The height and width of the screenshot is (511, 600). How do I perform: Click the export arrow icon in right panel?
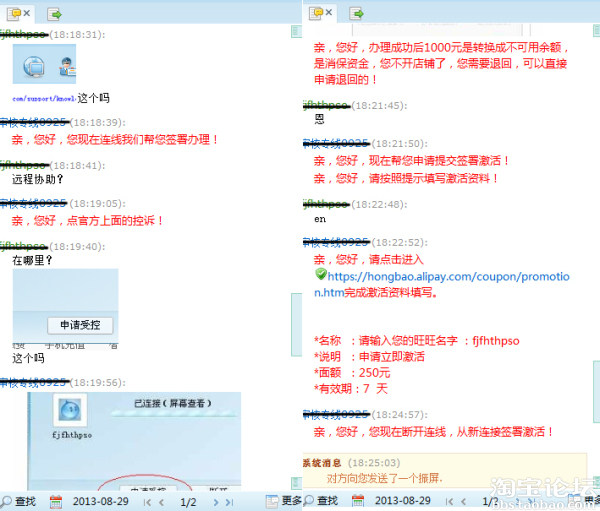click(356, 13)
